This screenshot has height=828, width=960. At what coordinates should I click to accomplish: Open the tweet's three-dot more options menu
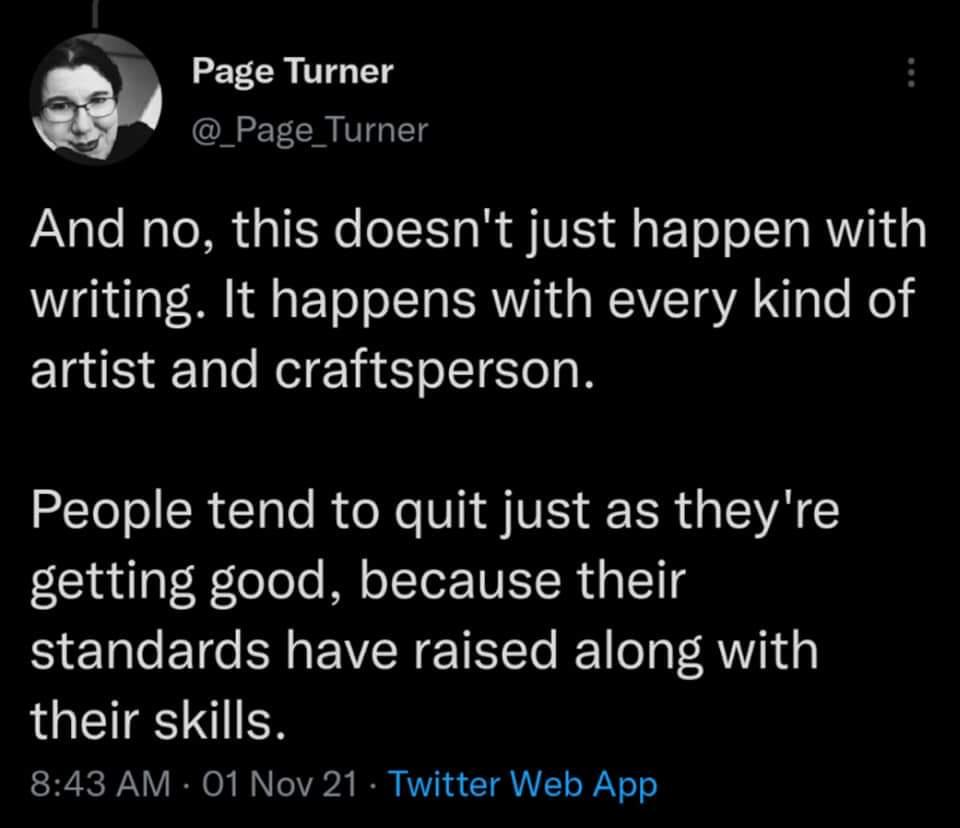point(910,72)
